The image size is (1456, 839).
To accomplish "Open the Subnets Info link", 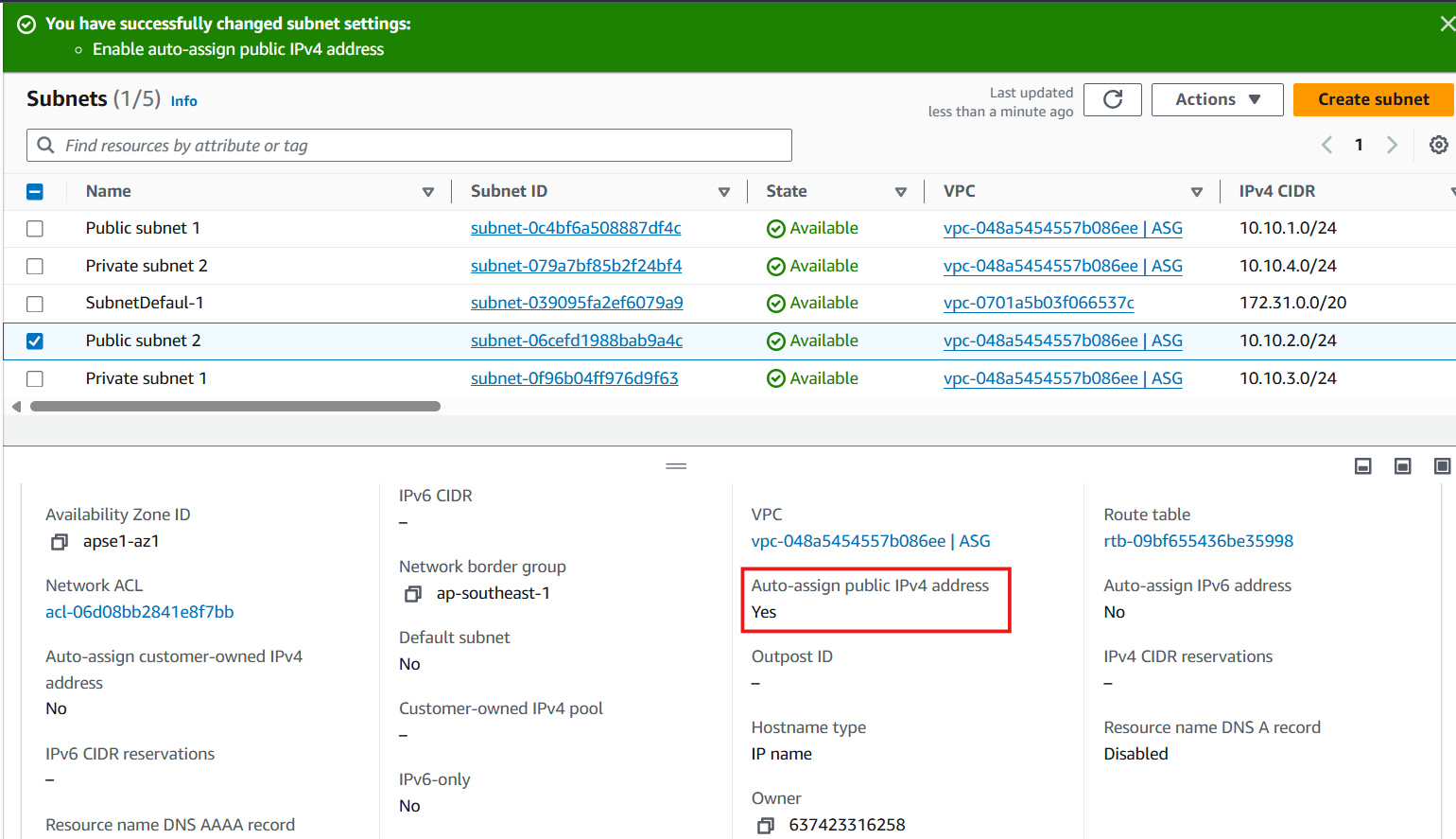I will 183,101.
